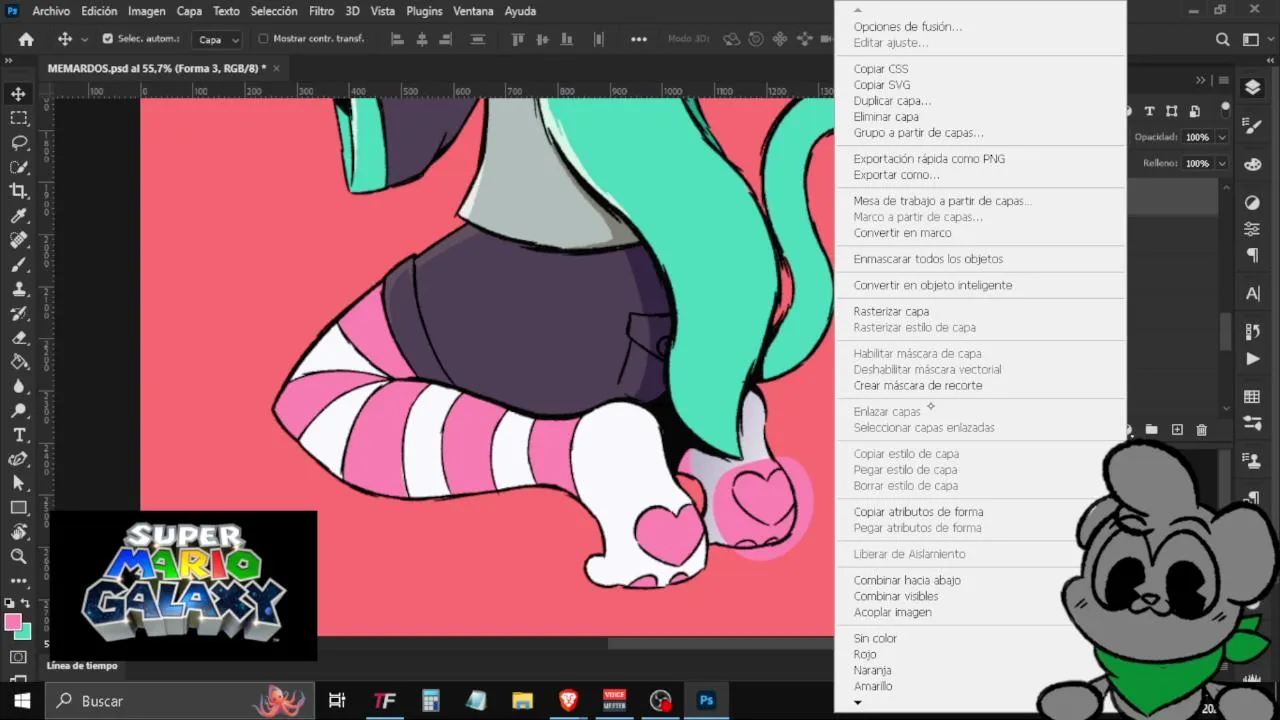Open the Archivo menu
This screenshot has height=720, width=1280.
coord(51,11)
